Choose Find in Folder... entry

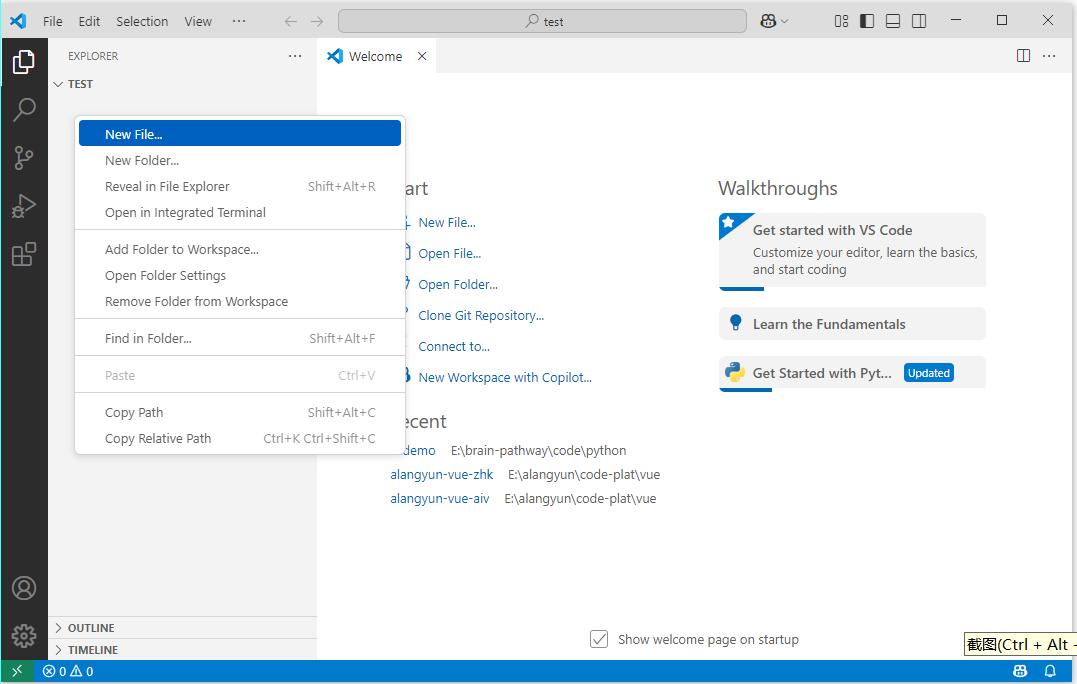point(240,339)
